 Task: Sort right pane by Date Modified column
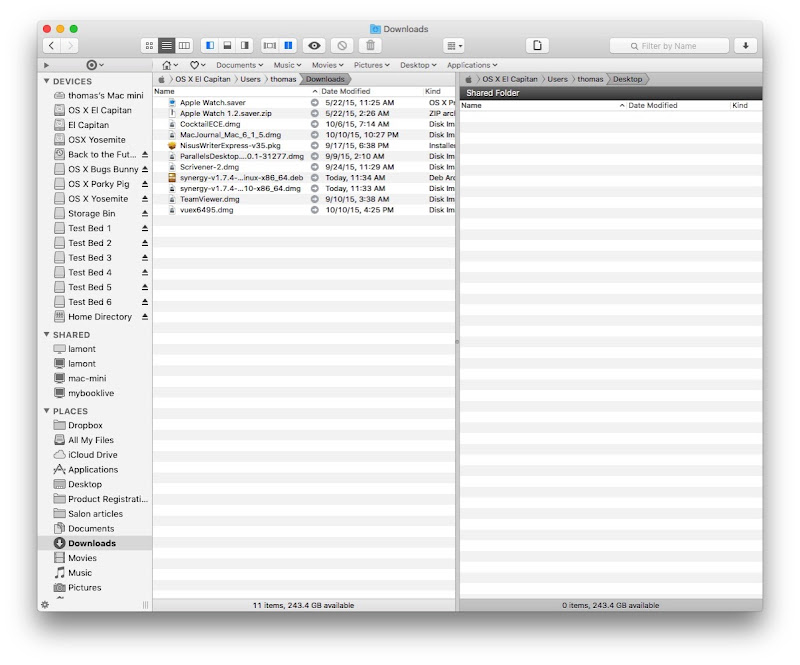(678, 105)
